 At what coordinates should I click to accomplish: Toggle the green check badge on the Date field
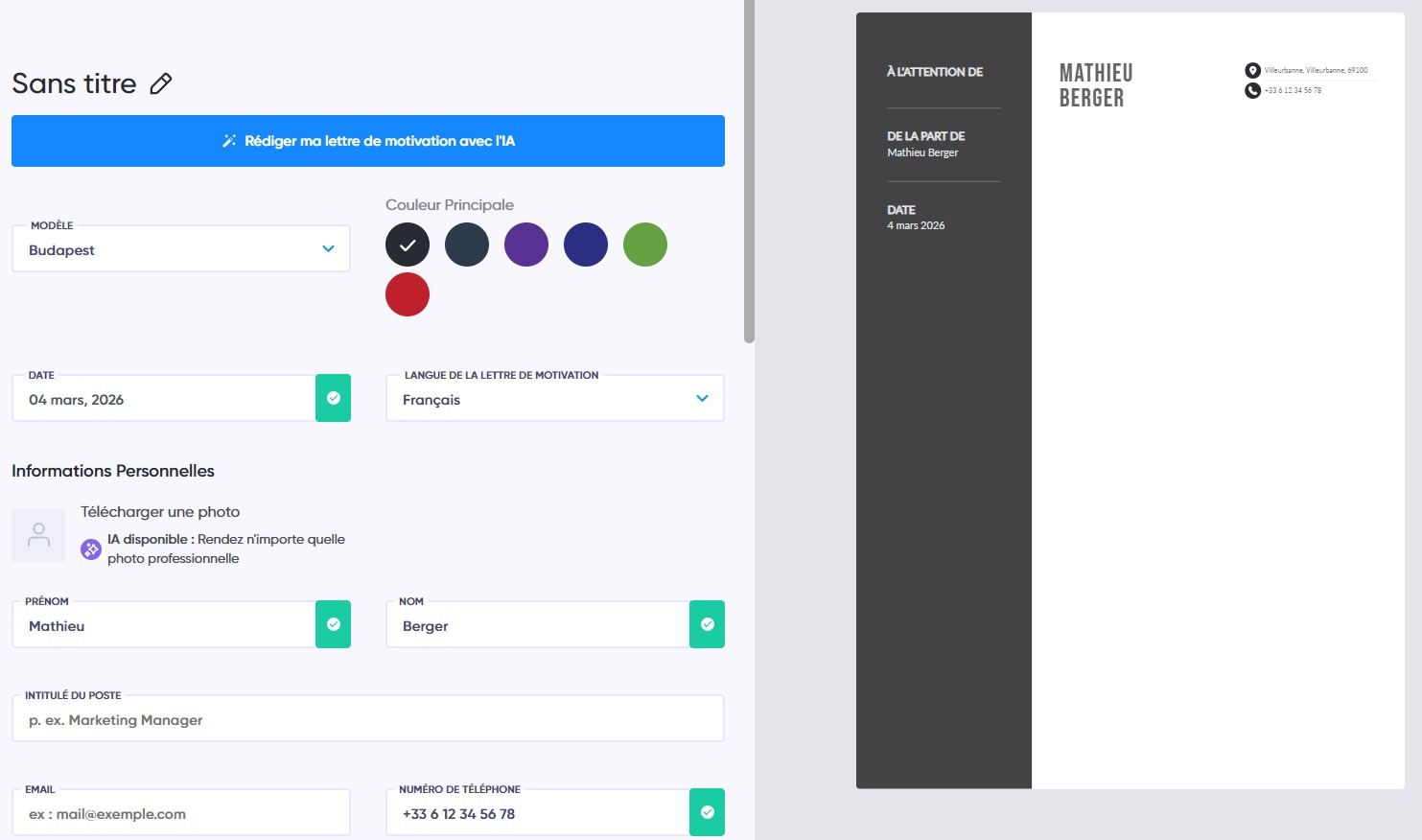click(333, 398)
